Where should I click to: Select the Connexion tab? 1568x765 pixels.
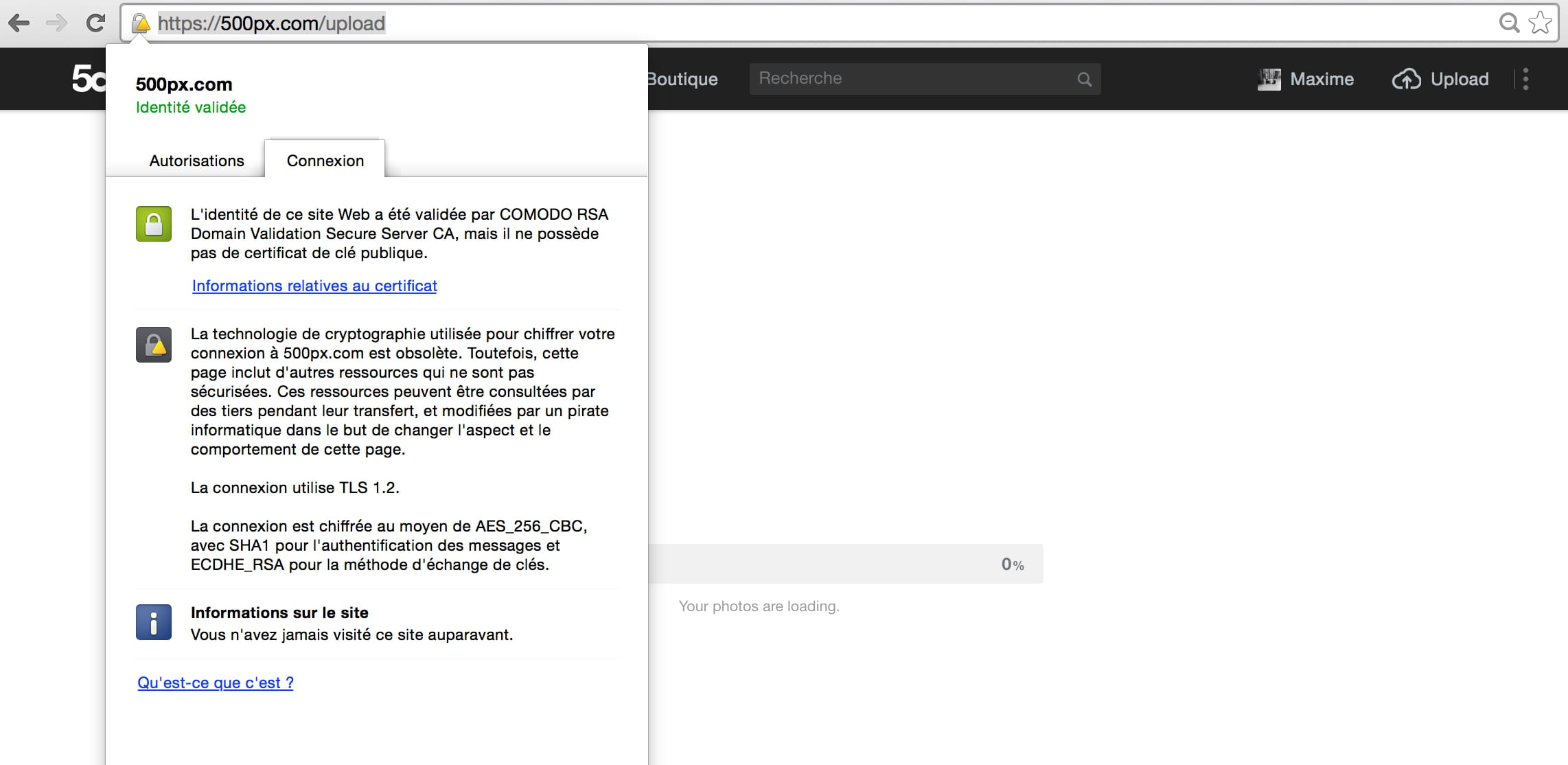pos(325,161)
